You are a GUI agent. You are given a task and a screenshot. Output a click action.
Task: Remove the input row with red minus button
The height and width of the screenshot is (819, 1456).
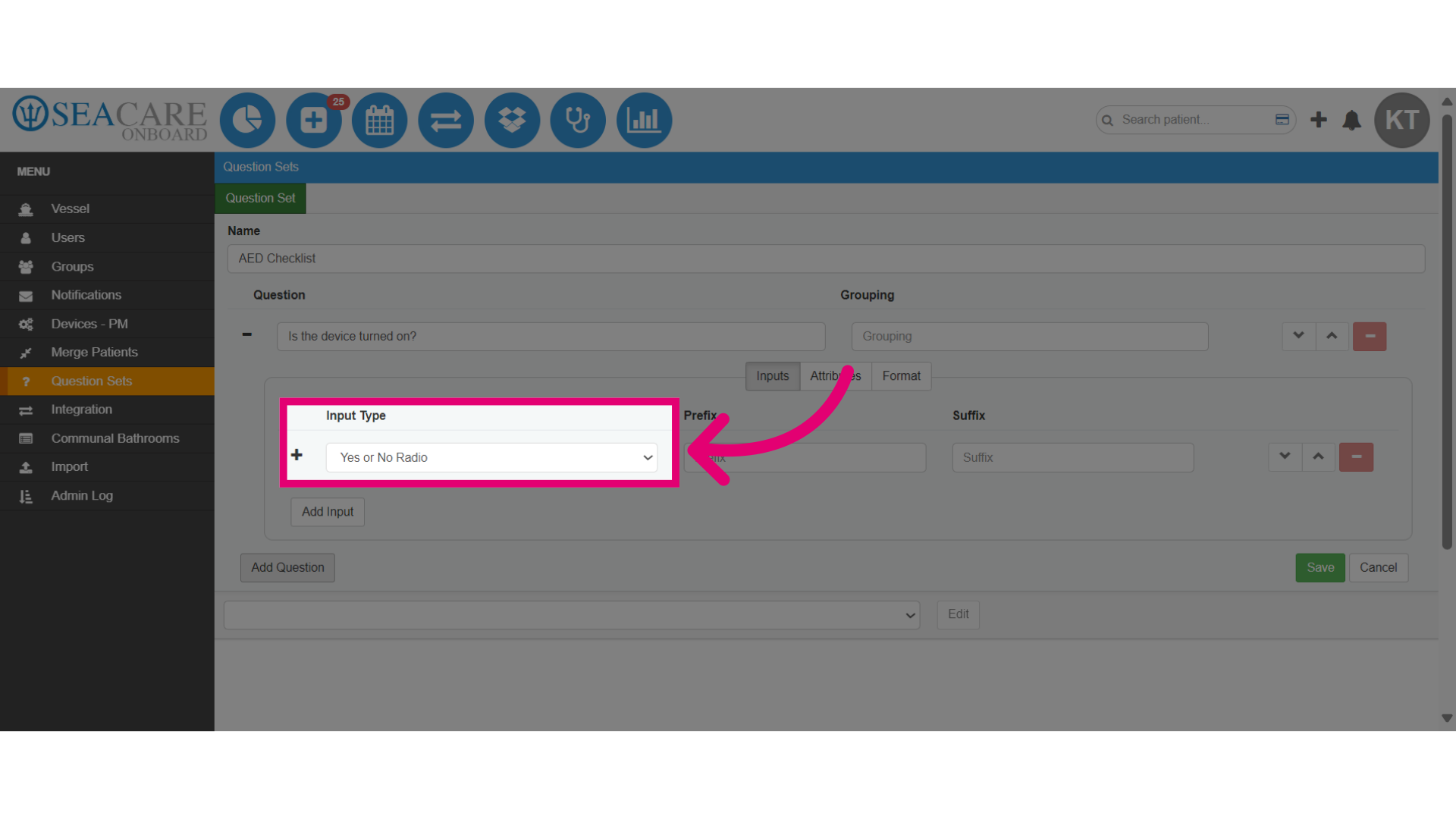pos(1356,457)
